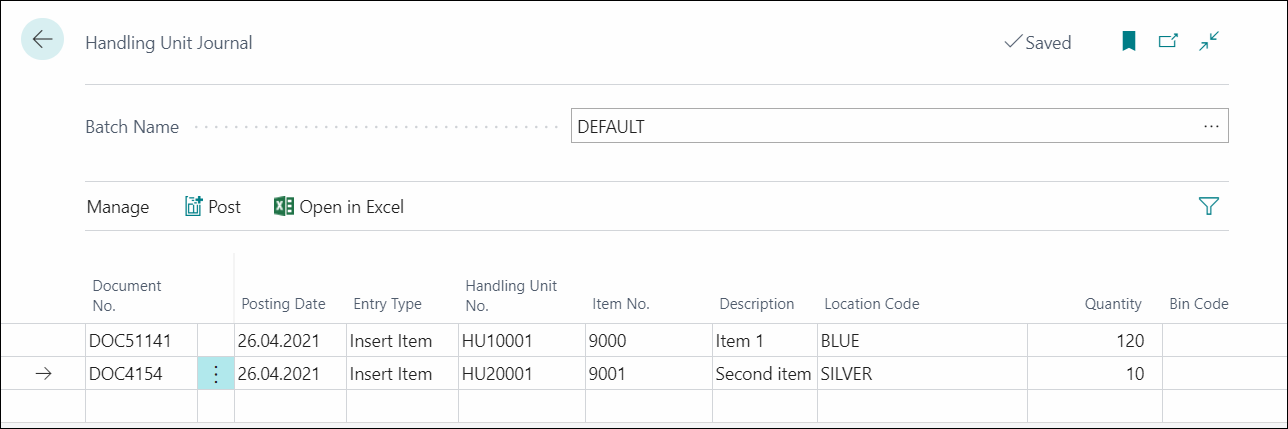Click the Saved status indicator
The height and width of the screenshot is (429, 1288).
click(x=1037, y=43)
